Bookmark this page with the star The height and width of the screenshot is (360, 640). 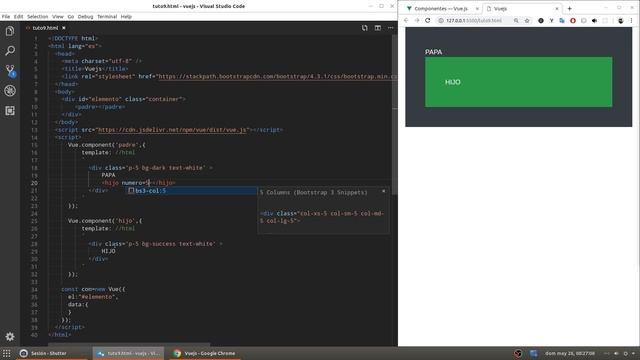(x=527, y=20)
